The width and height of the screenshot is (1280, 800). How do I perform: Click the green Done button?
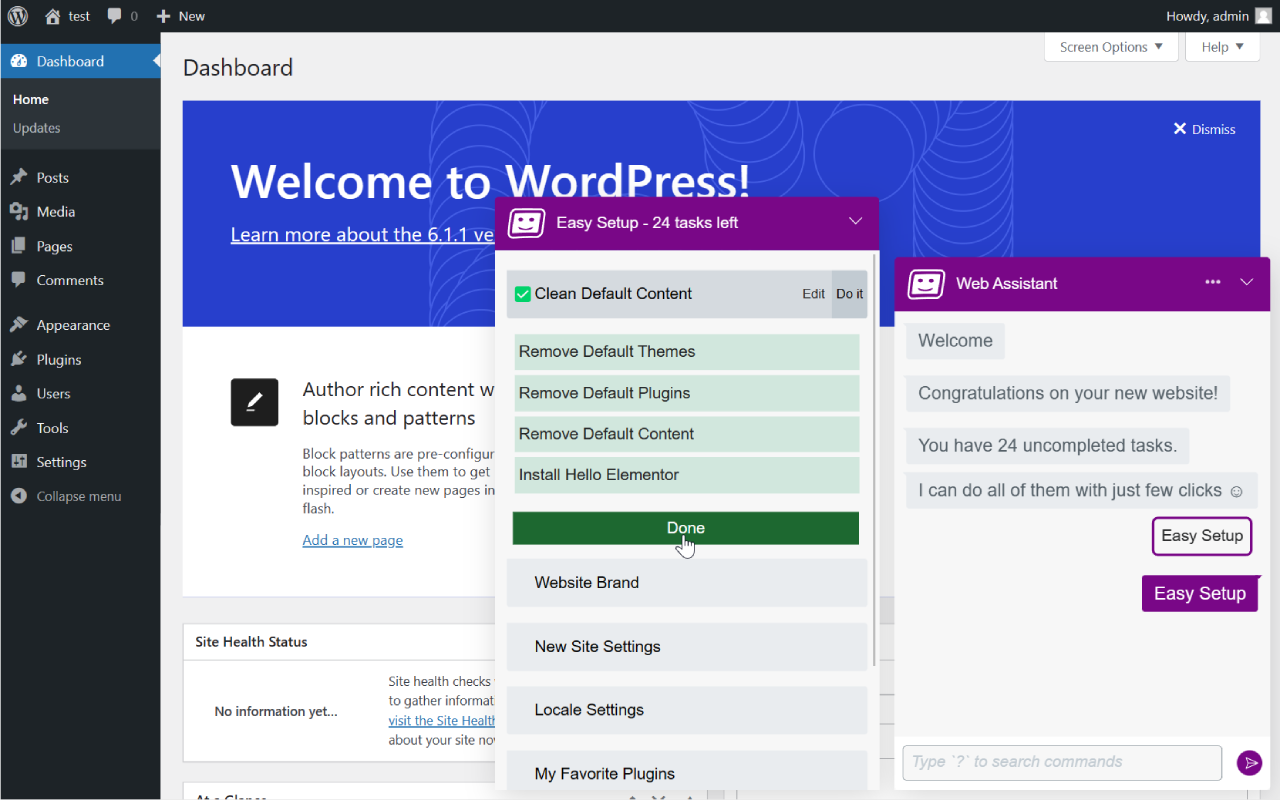[686, 528]
